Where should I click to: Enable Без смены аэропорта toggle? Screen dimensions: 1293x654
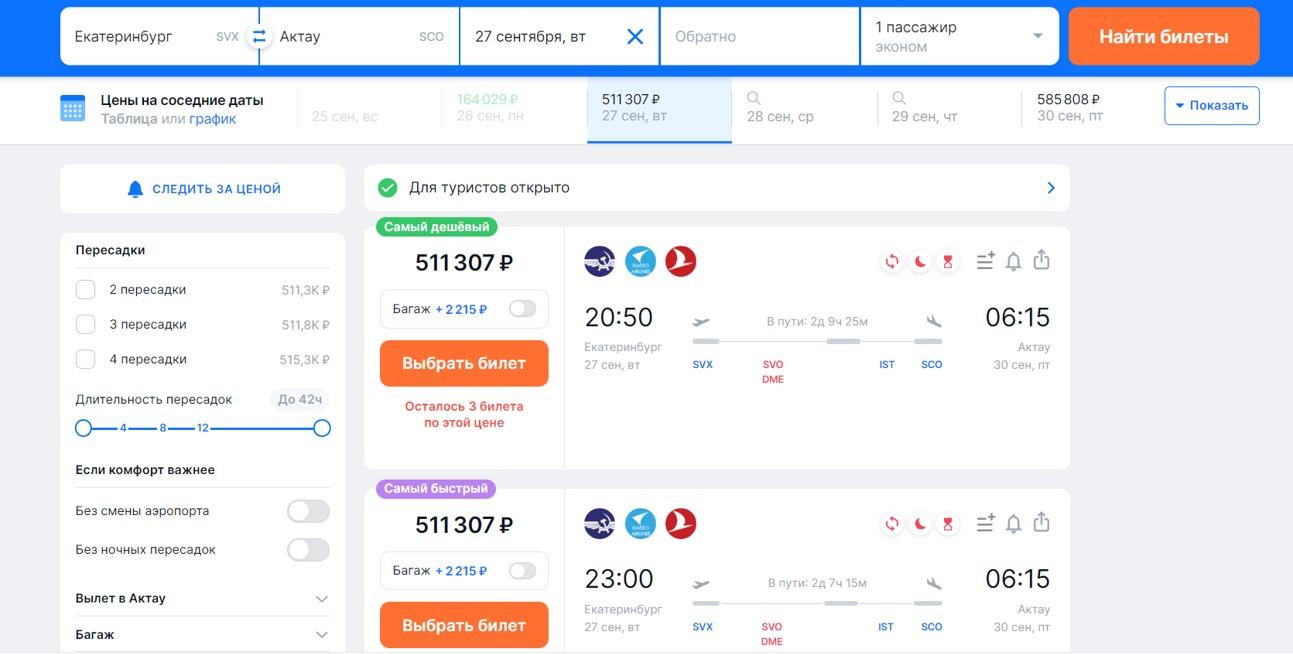coord(308,511)
